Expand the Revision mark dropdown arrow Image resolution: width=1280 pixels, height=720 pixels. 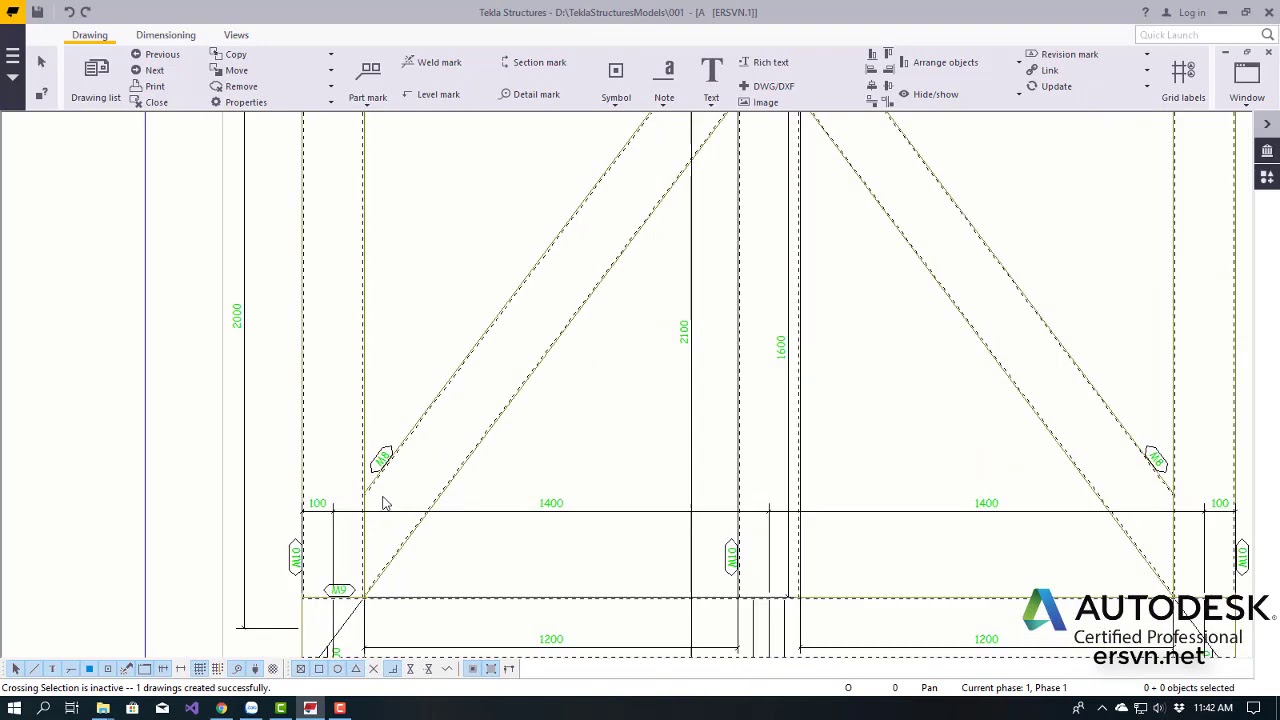(1147, 54)
